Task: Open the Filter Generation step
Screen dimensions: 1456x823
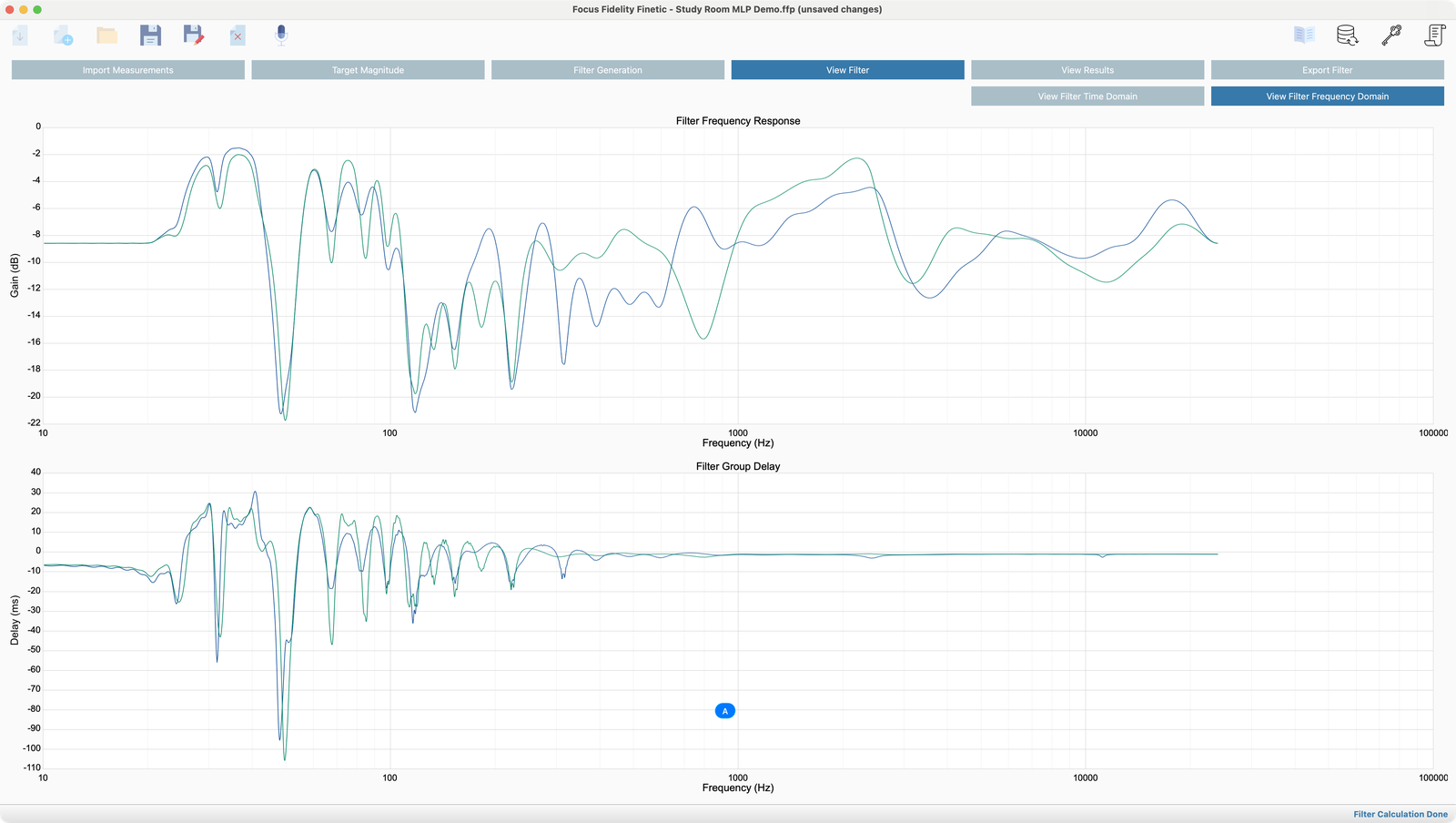Action: point(608,70)
